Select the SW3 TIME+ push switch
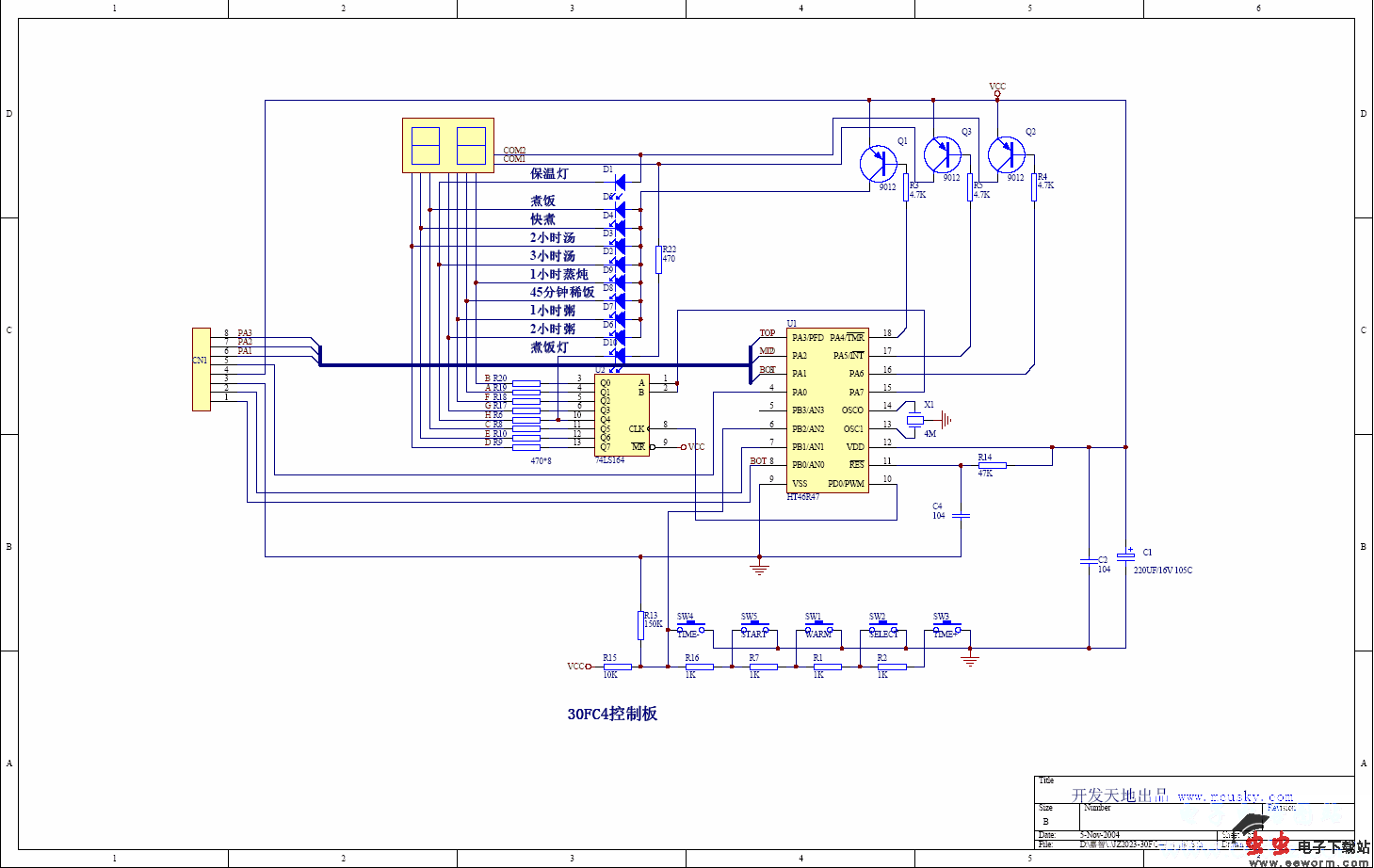Image resolution: width=1374 pixels, height=868 pixels. [x=946, y=628]
